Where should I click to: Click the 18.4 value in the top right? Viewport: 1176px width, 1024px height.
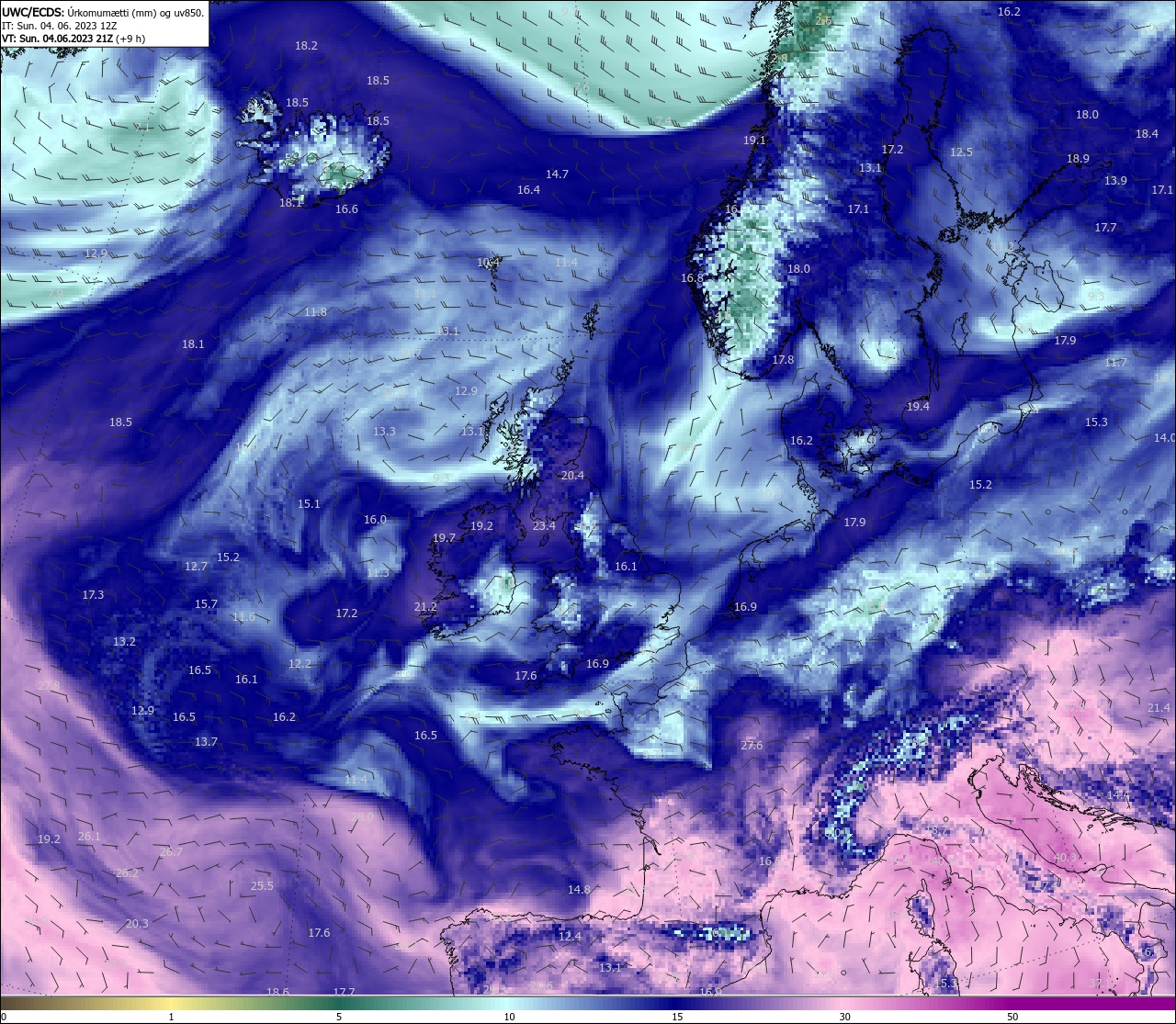click(x=1147, y=134)
